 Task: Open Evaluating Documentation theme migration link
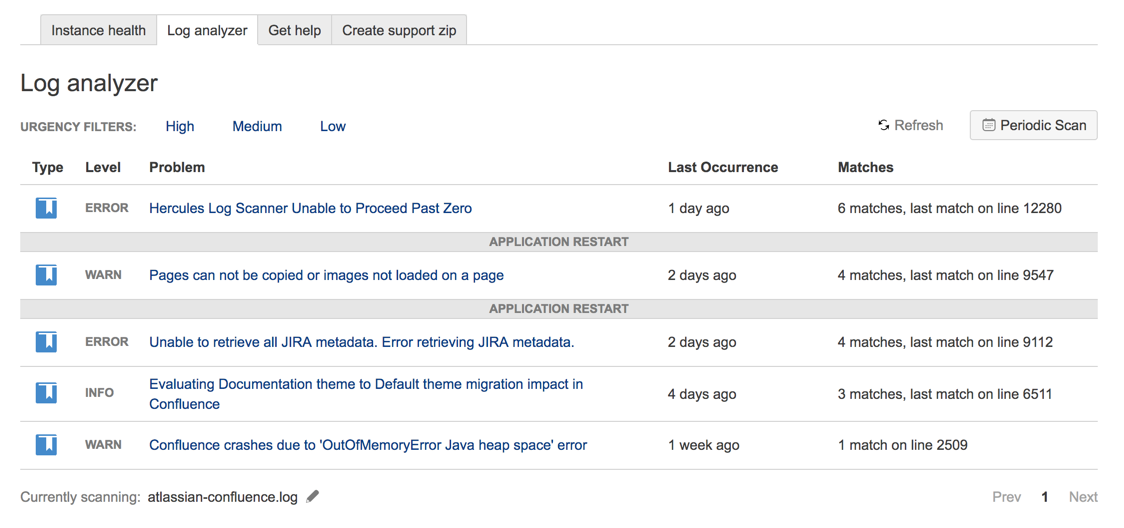pyautogui.click(x=366, y=394)
